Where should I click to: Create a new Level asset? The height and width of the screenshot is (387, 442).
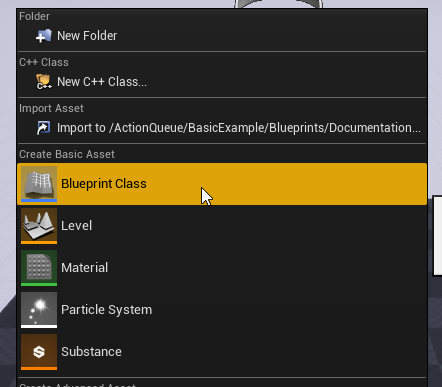pyautogui.click(x=222, y=226)
